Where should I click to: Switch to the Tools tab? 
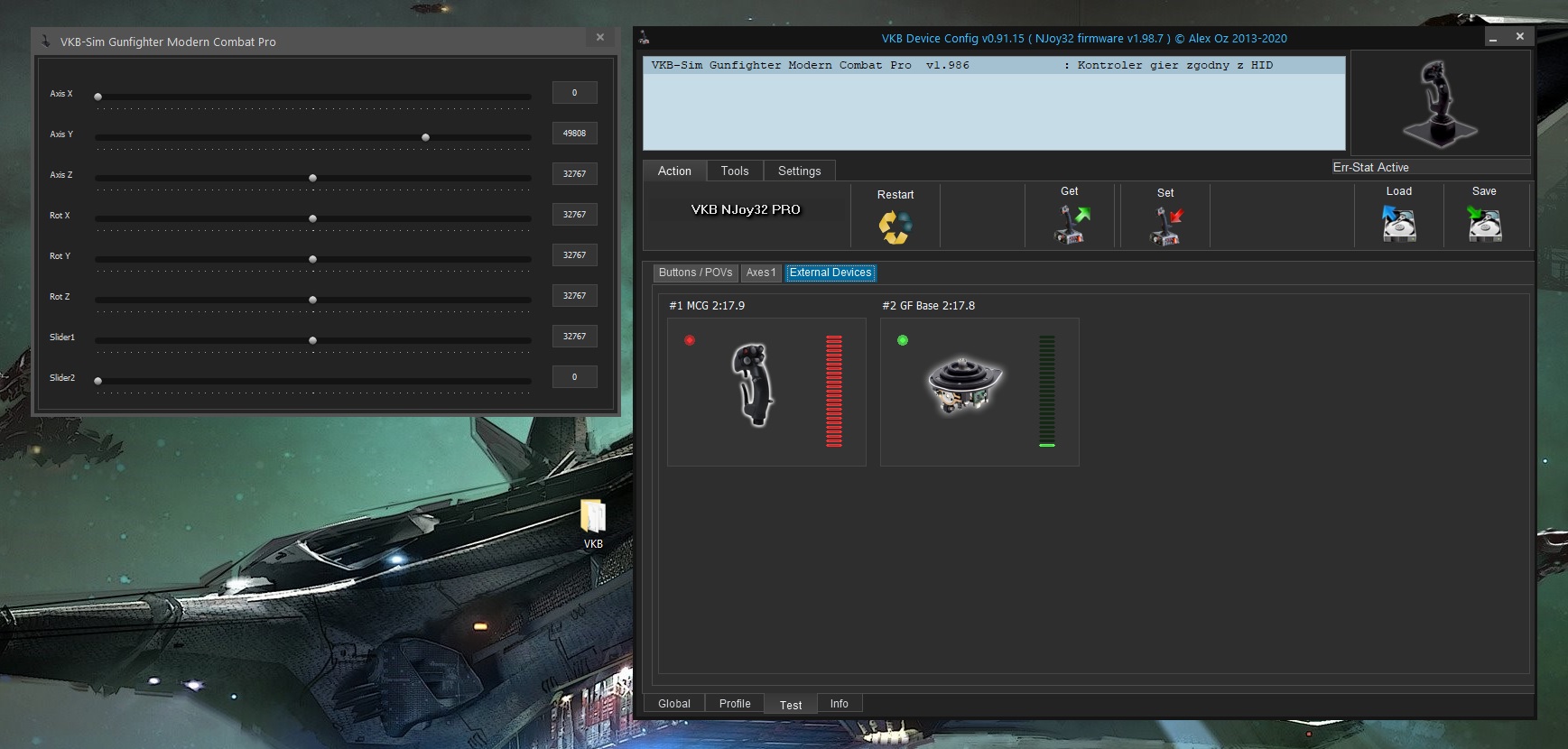[735, 171]
